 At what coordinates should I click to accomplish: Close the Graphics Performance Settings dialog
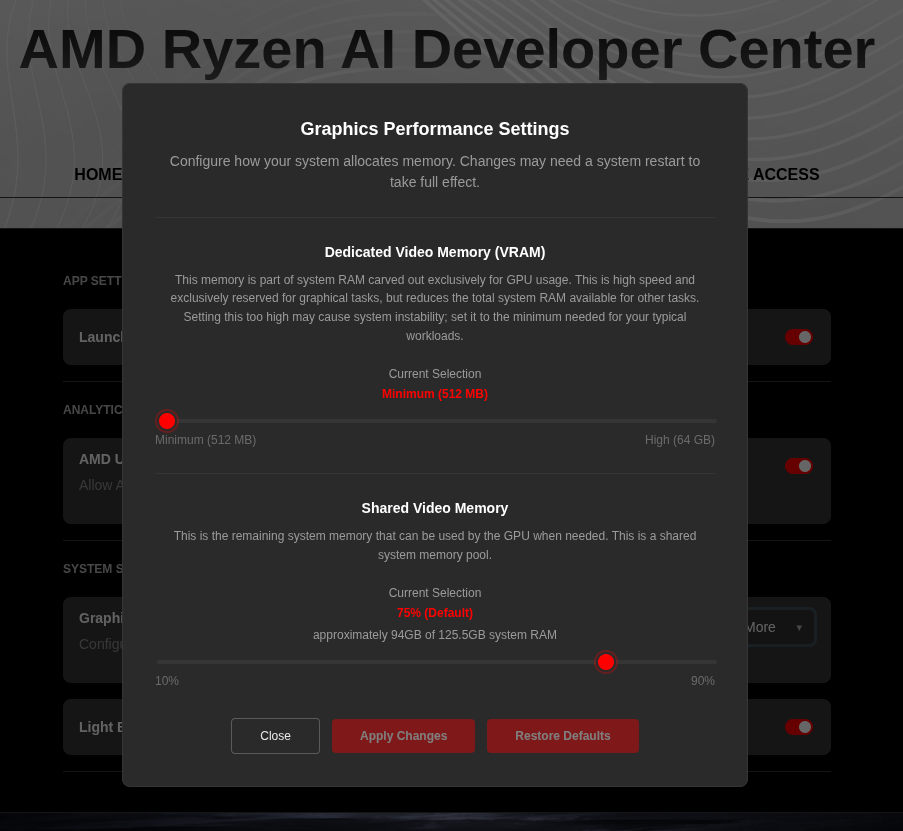point(275,735)
